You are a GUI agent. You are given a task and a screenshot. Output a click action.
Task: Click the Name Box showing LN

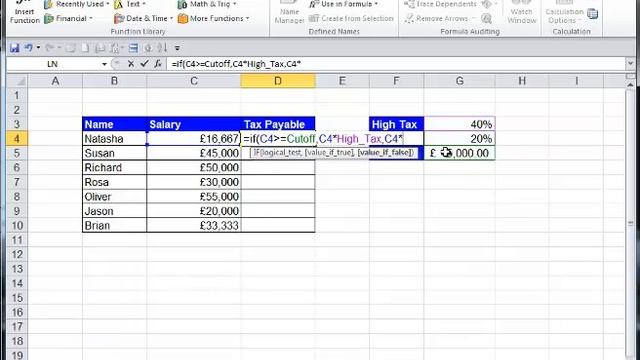tap(53, 64)
